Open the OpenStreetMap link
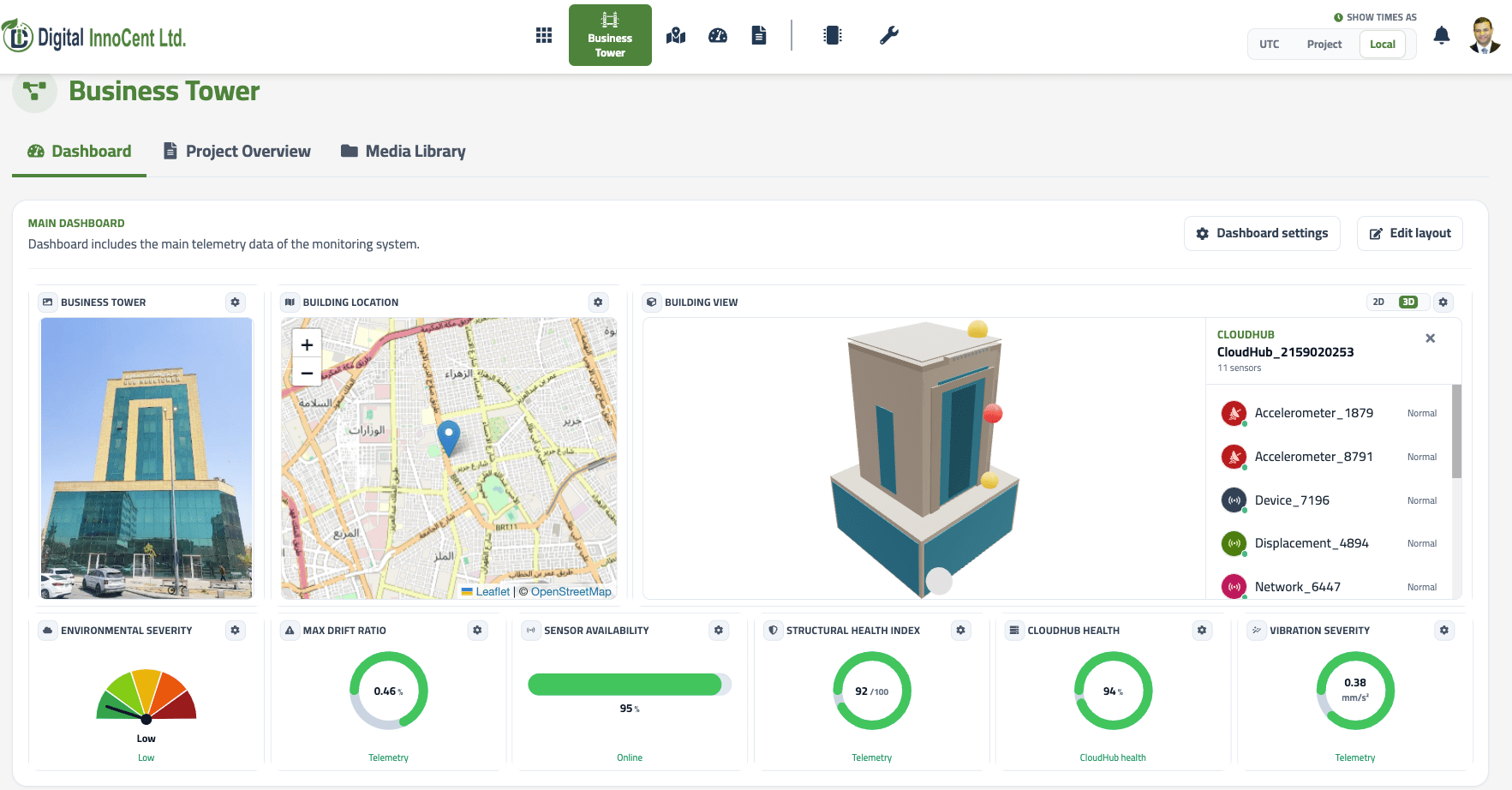Image resolution: width=1512 pixels, height=790 pixels. [x=571, y=592]
